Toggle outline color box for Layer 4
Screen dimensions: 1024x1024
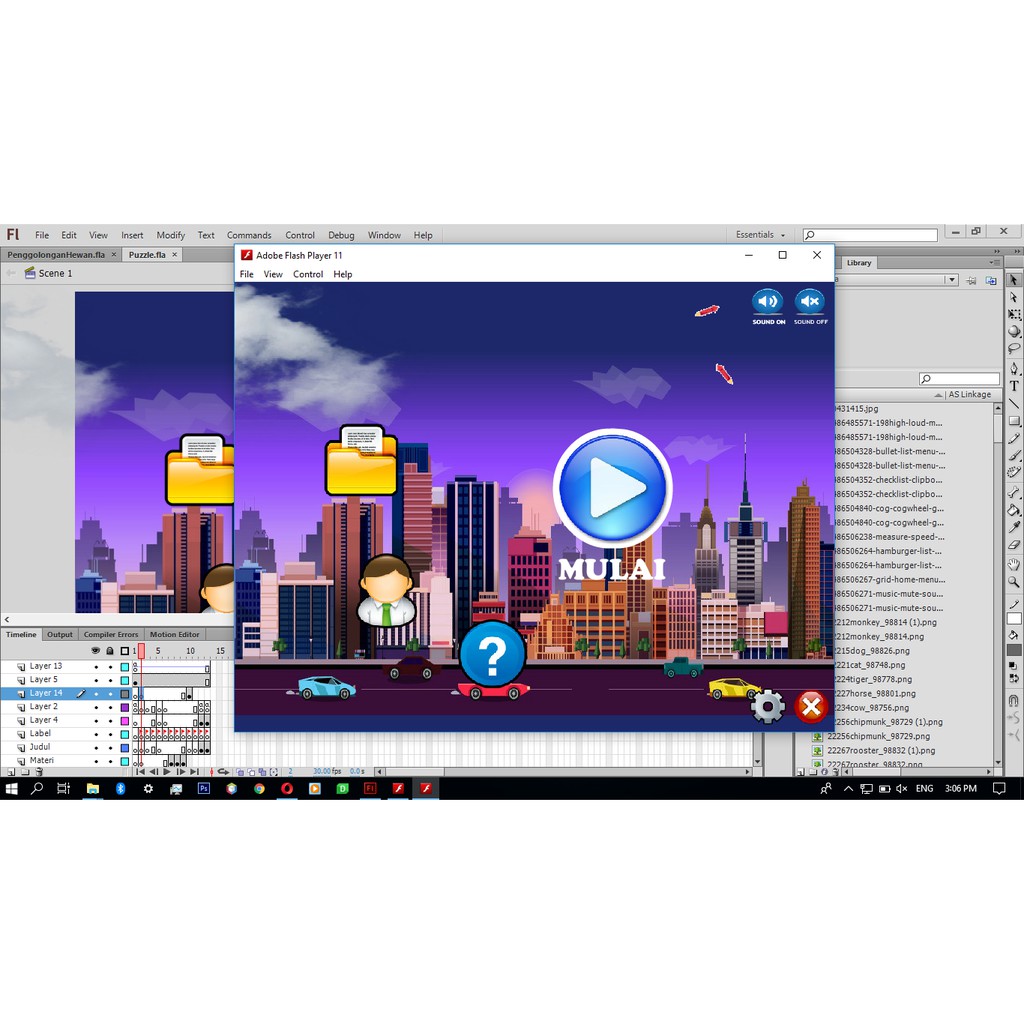coord(125,721)
